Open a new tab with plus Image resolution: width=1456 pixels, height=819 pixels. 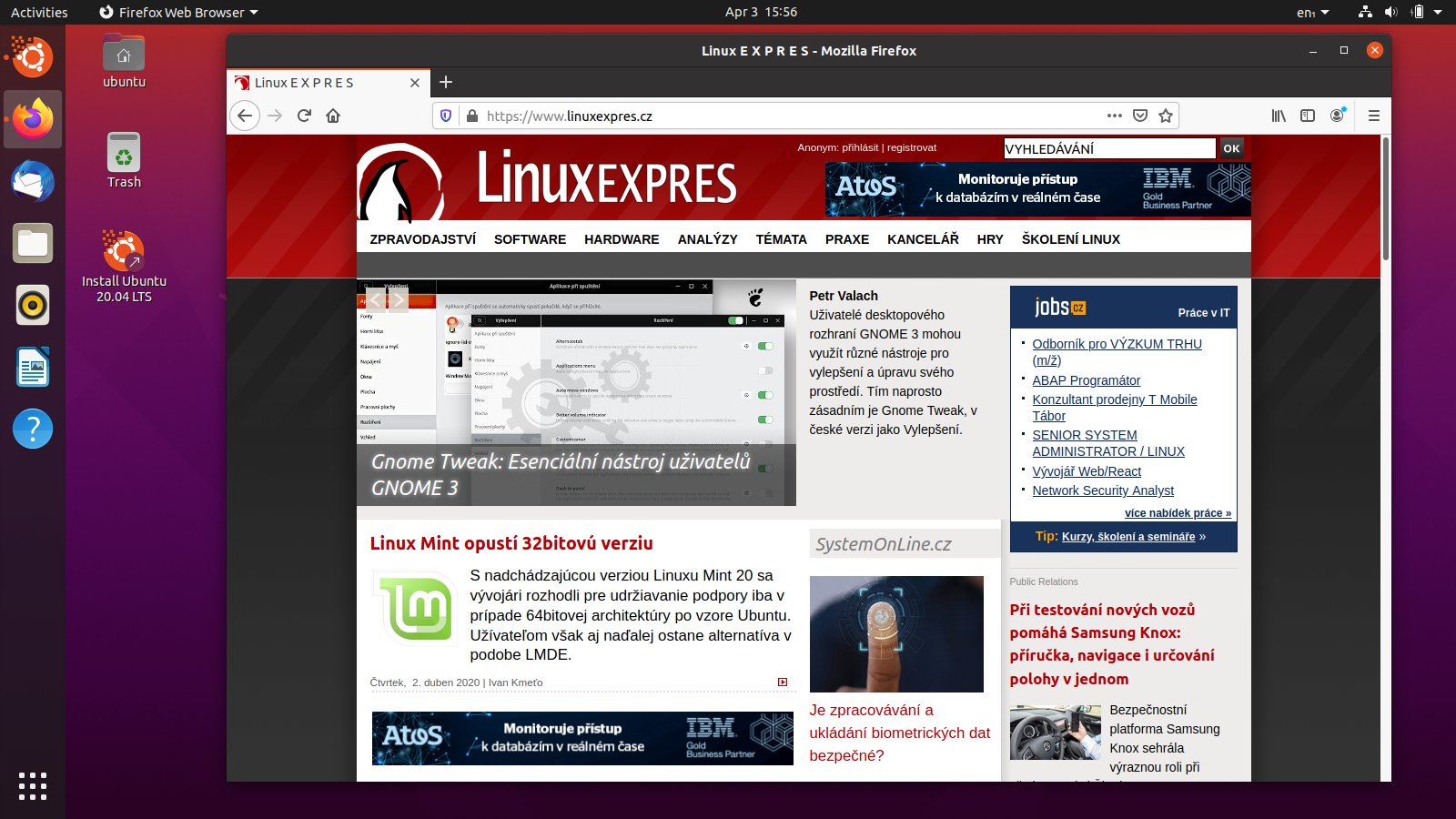(446, 82)
